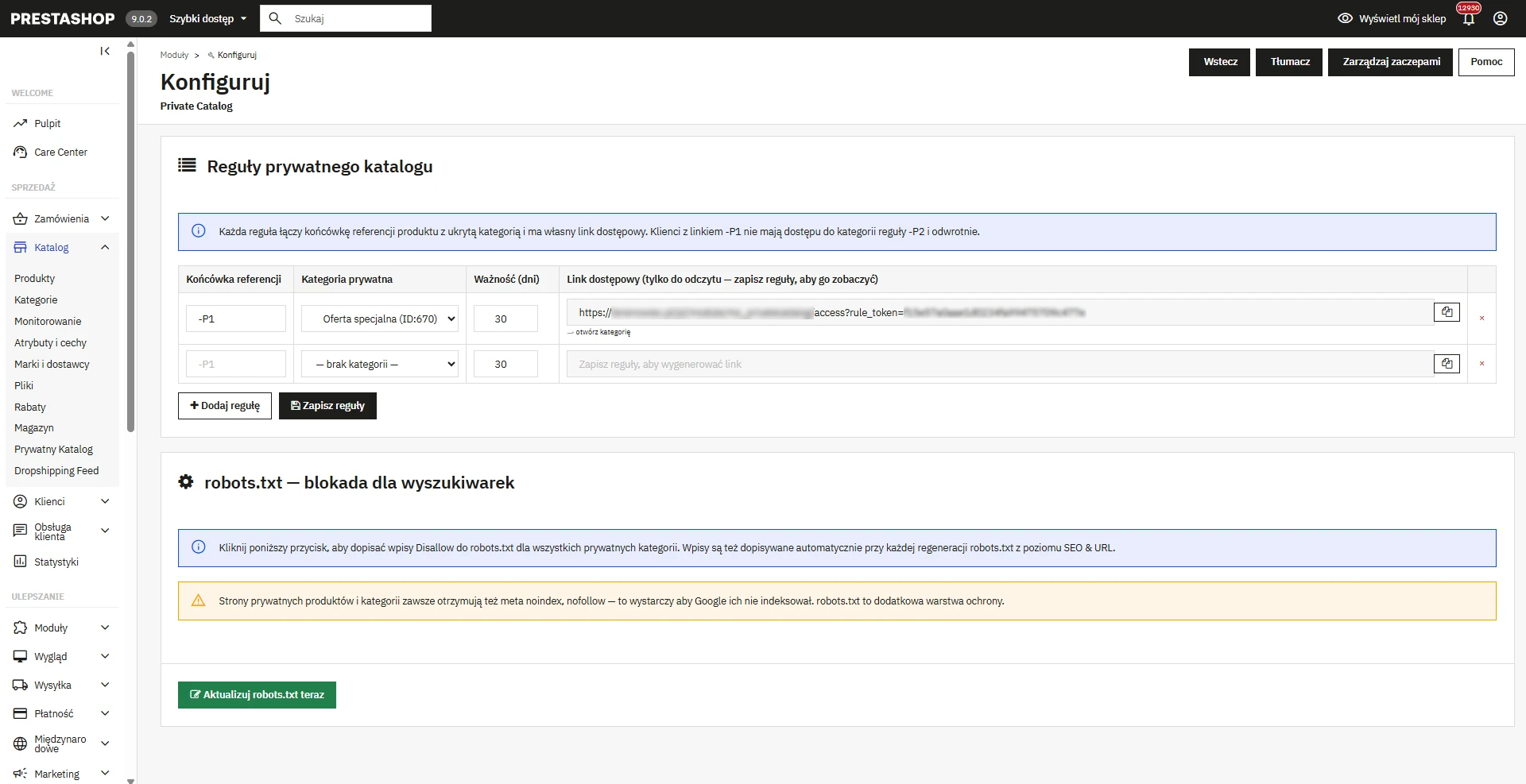Open the notifications bell icon
1526x784 pixels.
pos(1468,18)
